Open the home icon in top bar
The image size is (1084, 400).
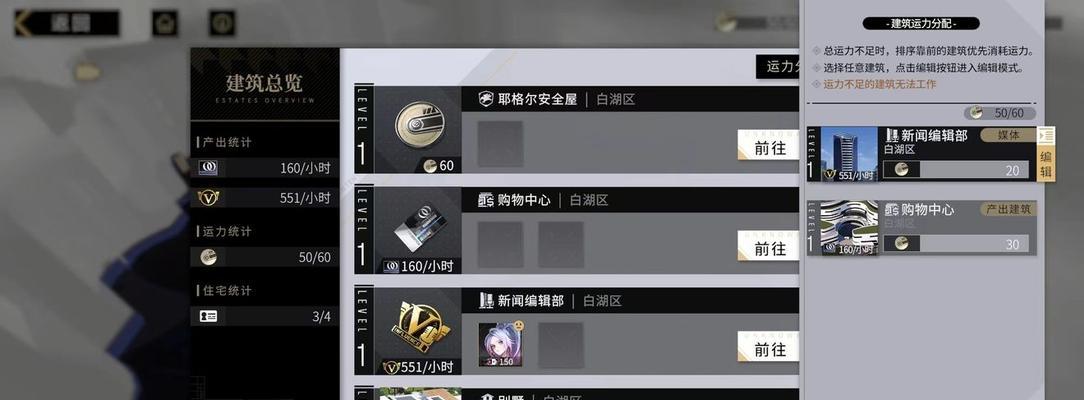[165, 23]
